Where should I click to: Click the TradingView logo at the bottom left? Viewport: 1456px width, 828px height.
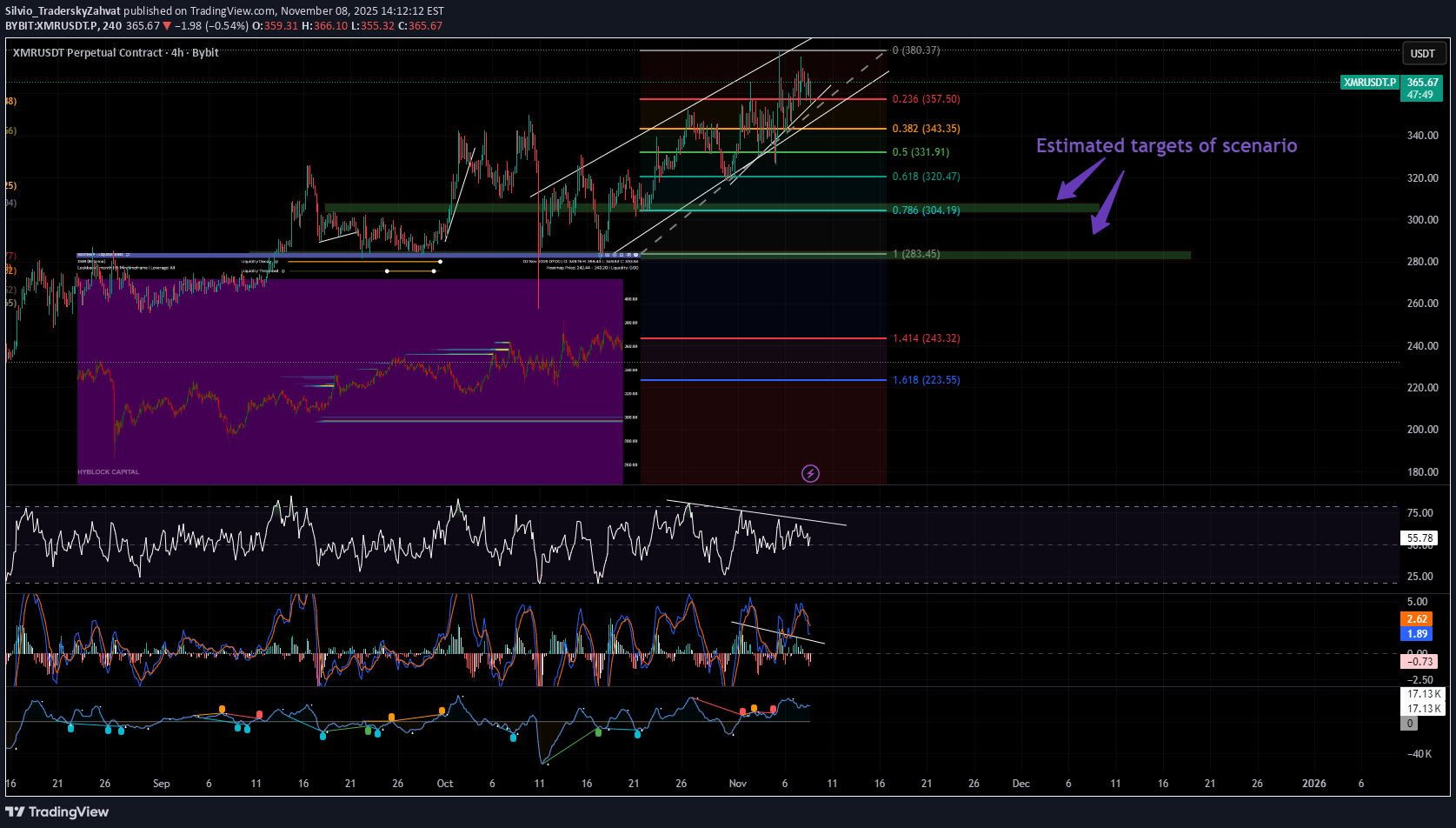(x=57, y=811)
